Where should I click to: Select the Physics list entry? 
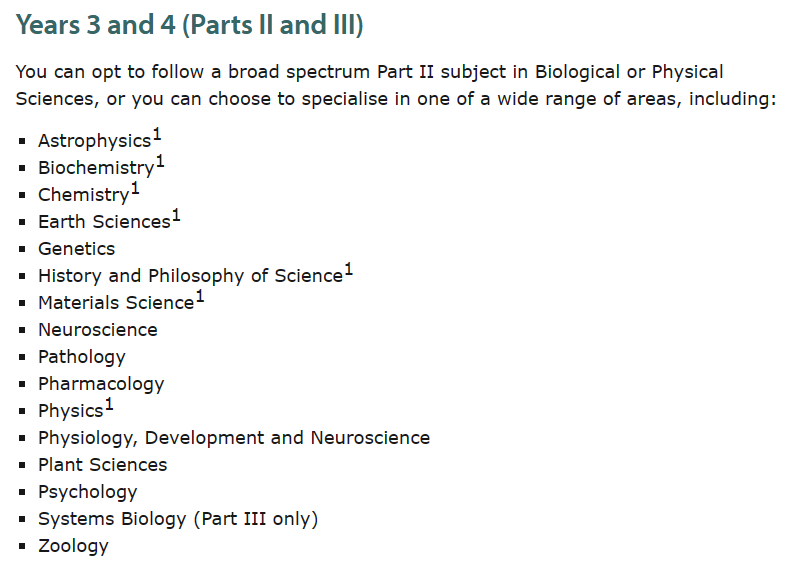[71, 411]
